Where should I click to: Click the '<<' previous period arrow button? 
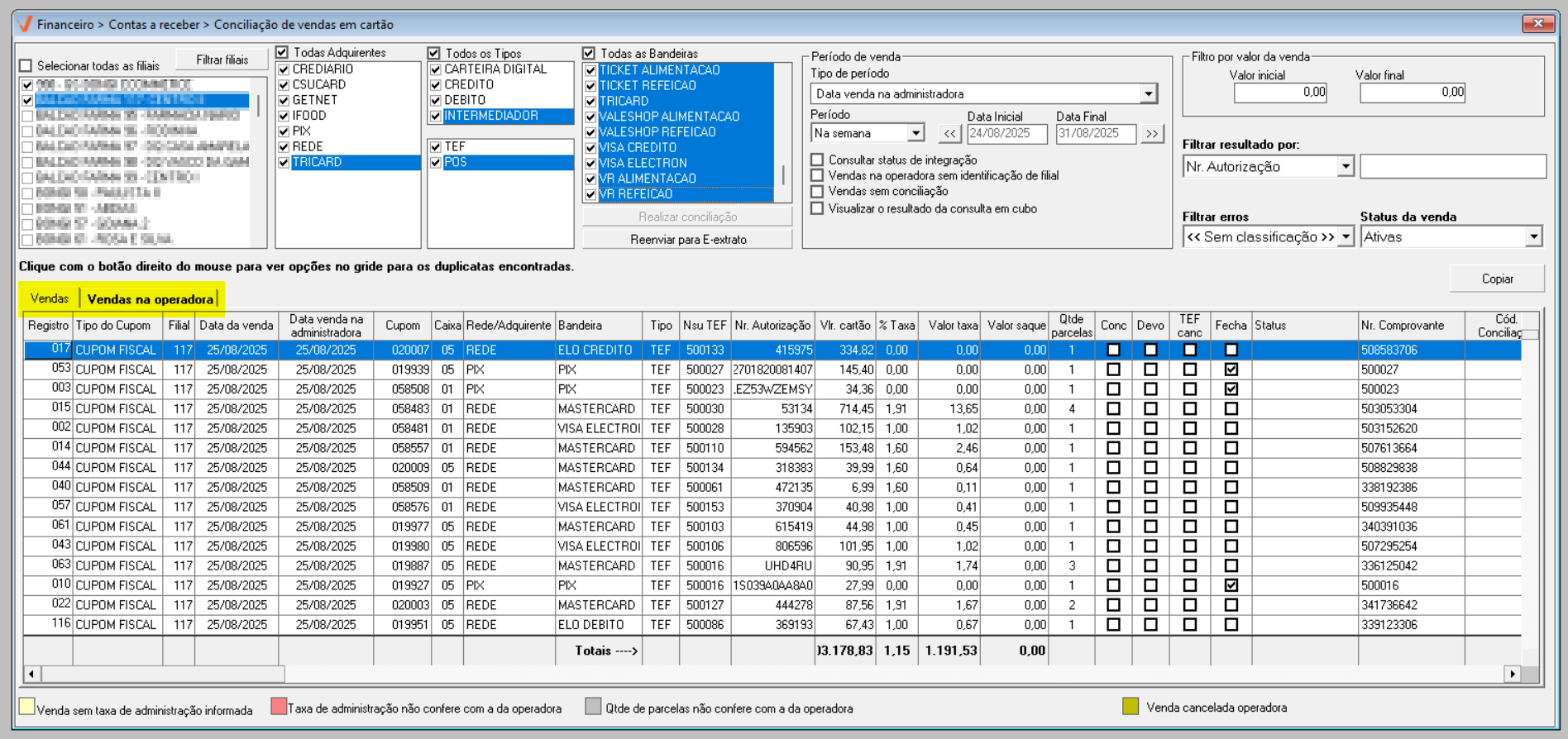click(x=949, y=134)
